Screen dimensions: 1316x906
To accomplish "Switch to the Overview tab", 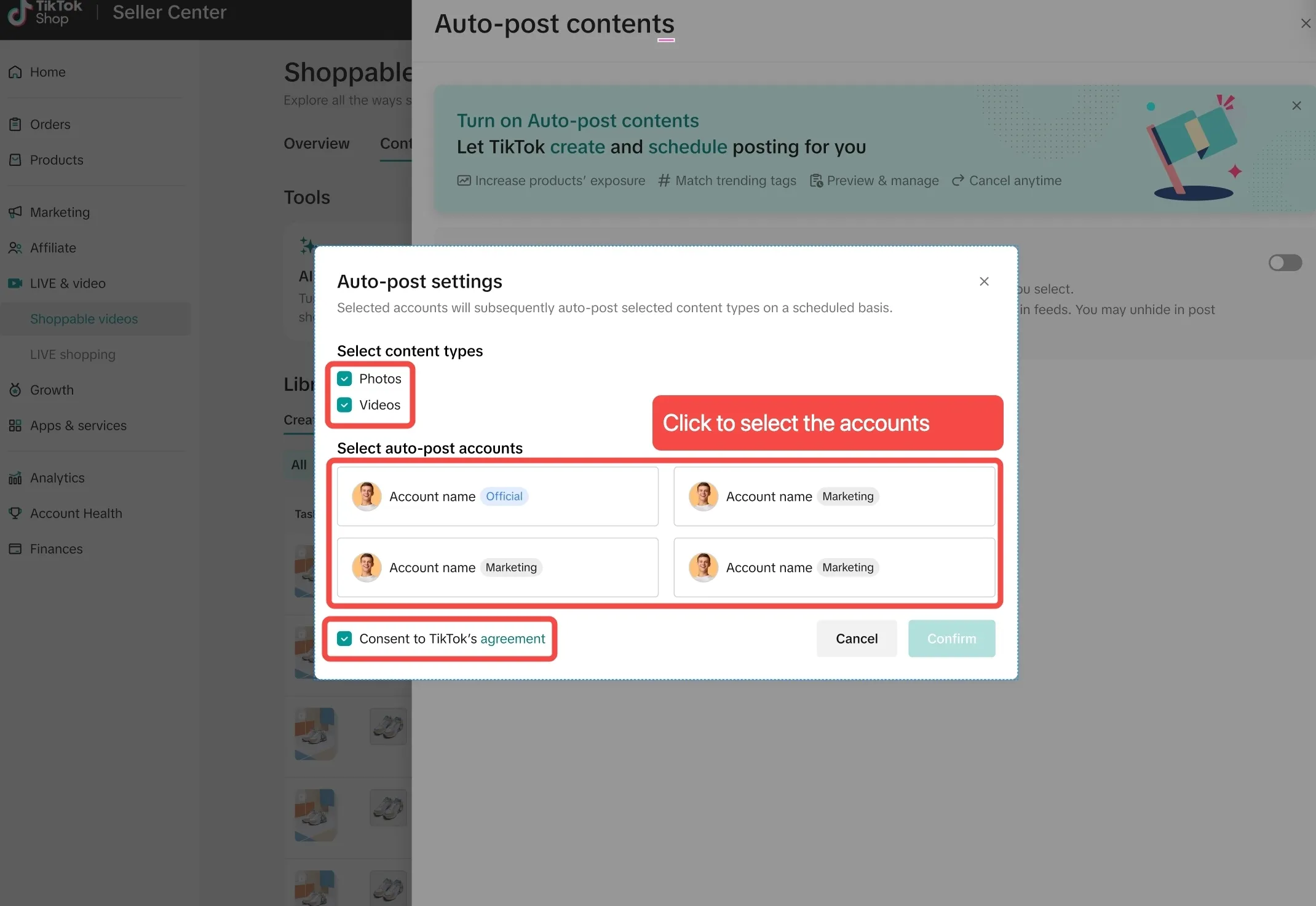I will click(316, 143).
